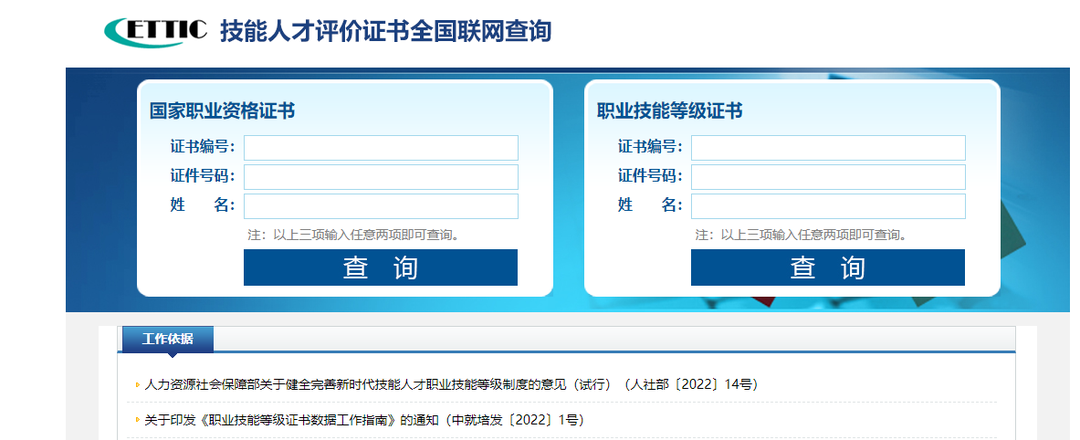Open link 关于印发《职业技能等级证书数据工作指南》的通知
This screenshot has width=1080, height=440.
click(364, 420)
